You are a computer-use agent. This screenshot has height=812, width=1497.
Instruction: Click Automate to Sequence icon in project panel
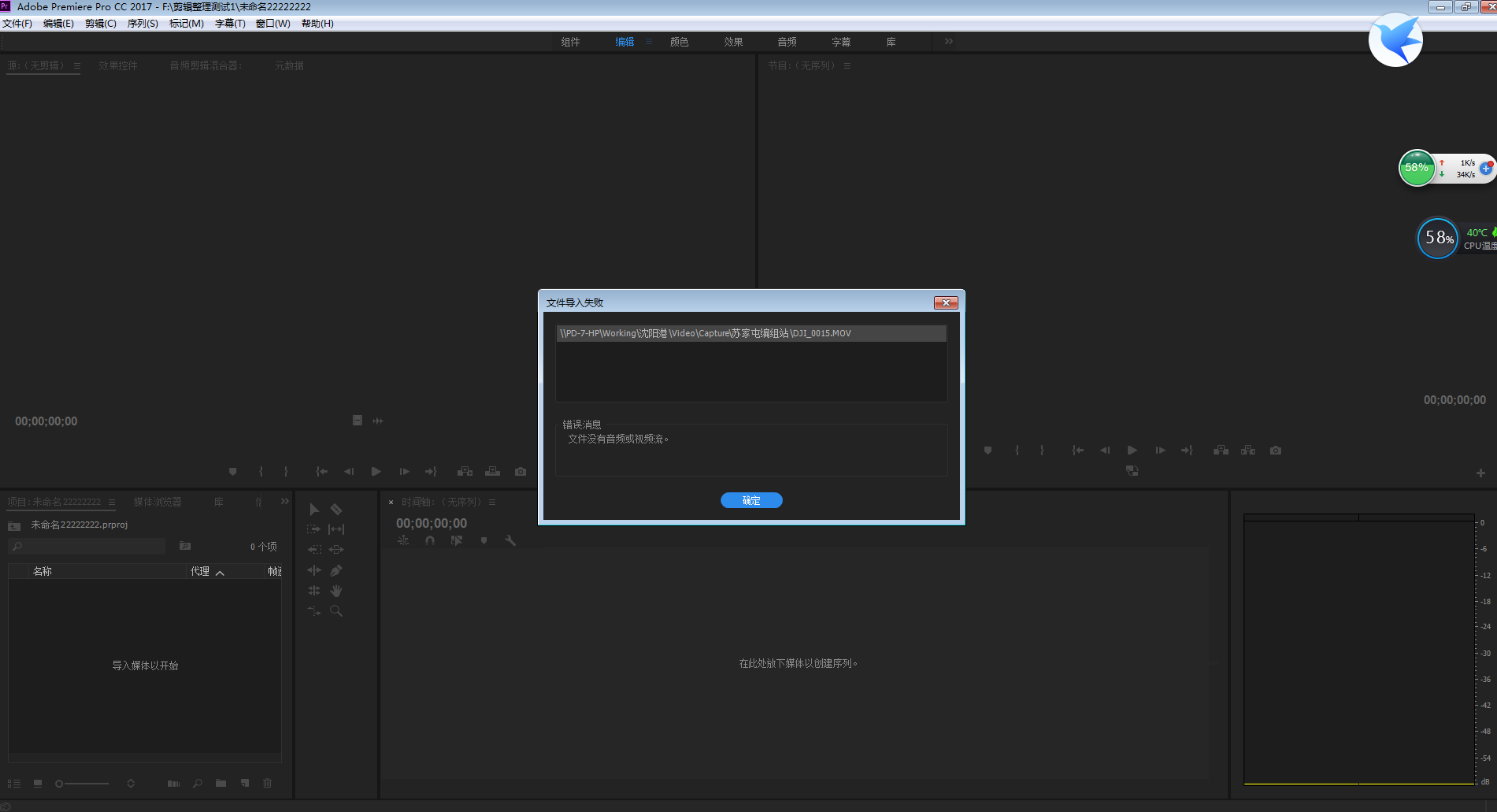click(x=174, y=783)
